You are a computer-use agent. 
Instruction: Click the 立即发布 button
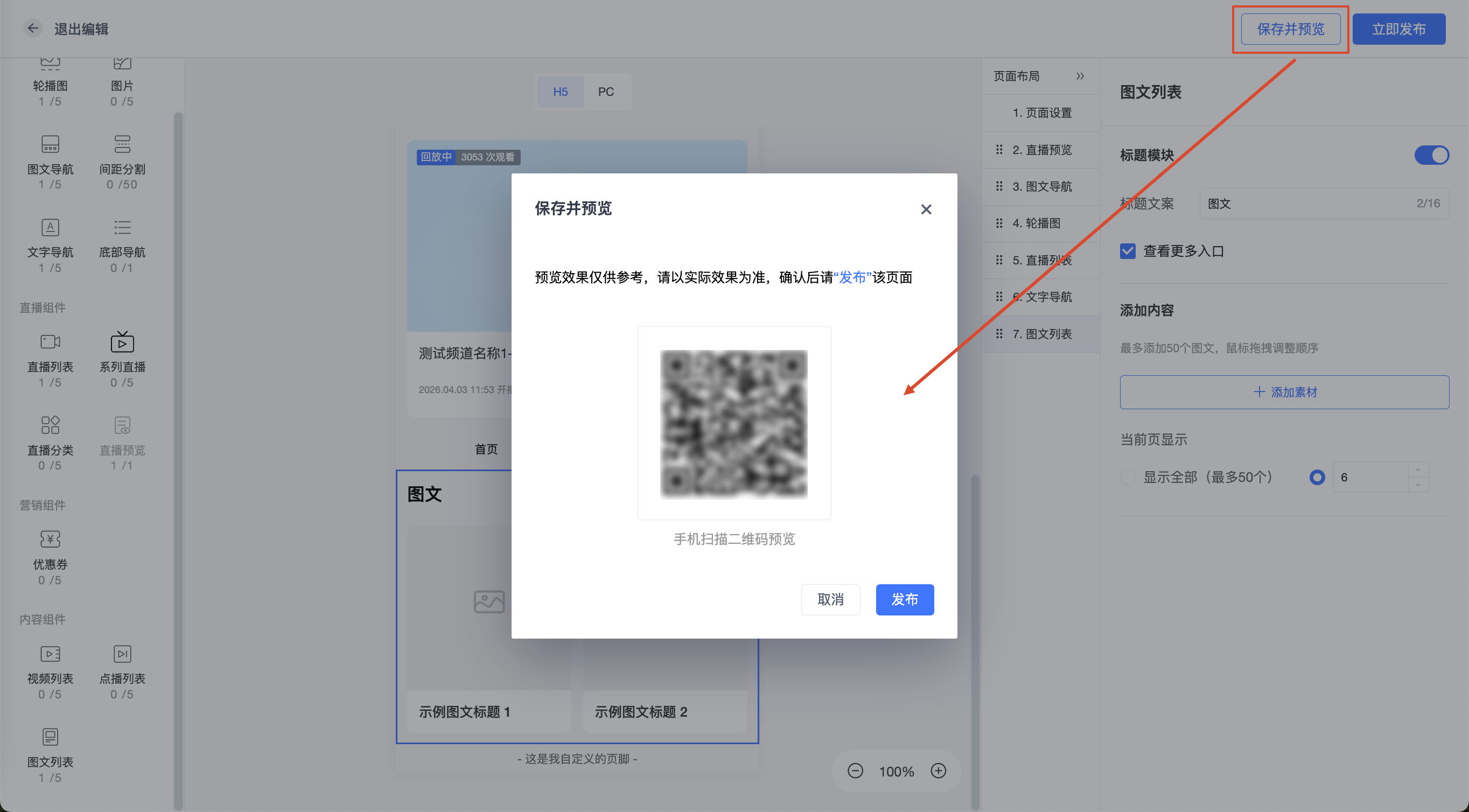click(x=1398, y=29)
